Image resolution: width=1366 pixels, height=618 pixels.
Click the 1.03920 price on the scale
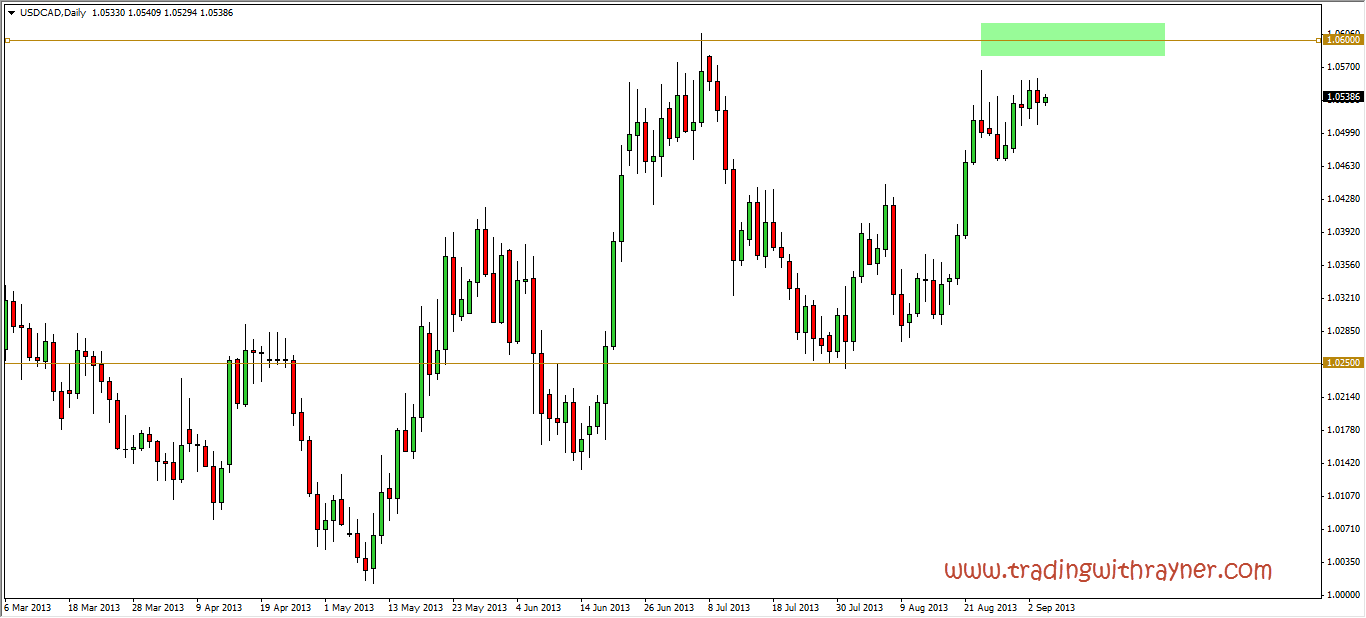coord(1342,231)
